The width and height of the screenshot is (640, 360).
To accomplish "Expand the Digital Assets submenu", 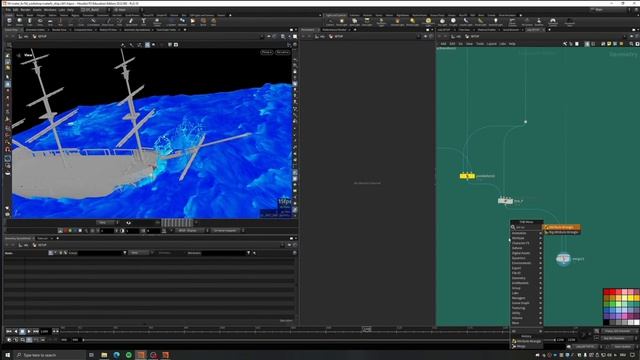I will click(x=526, y=253).
